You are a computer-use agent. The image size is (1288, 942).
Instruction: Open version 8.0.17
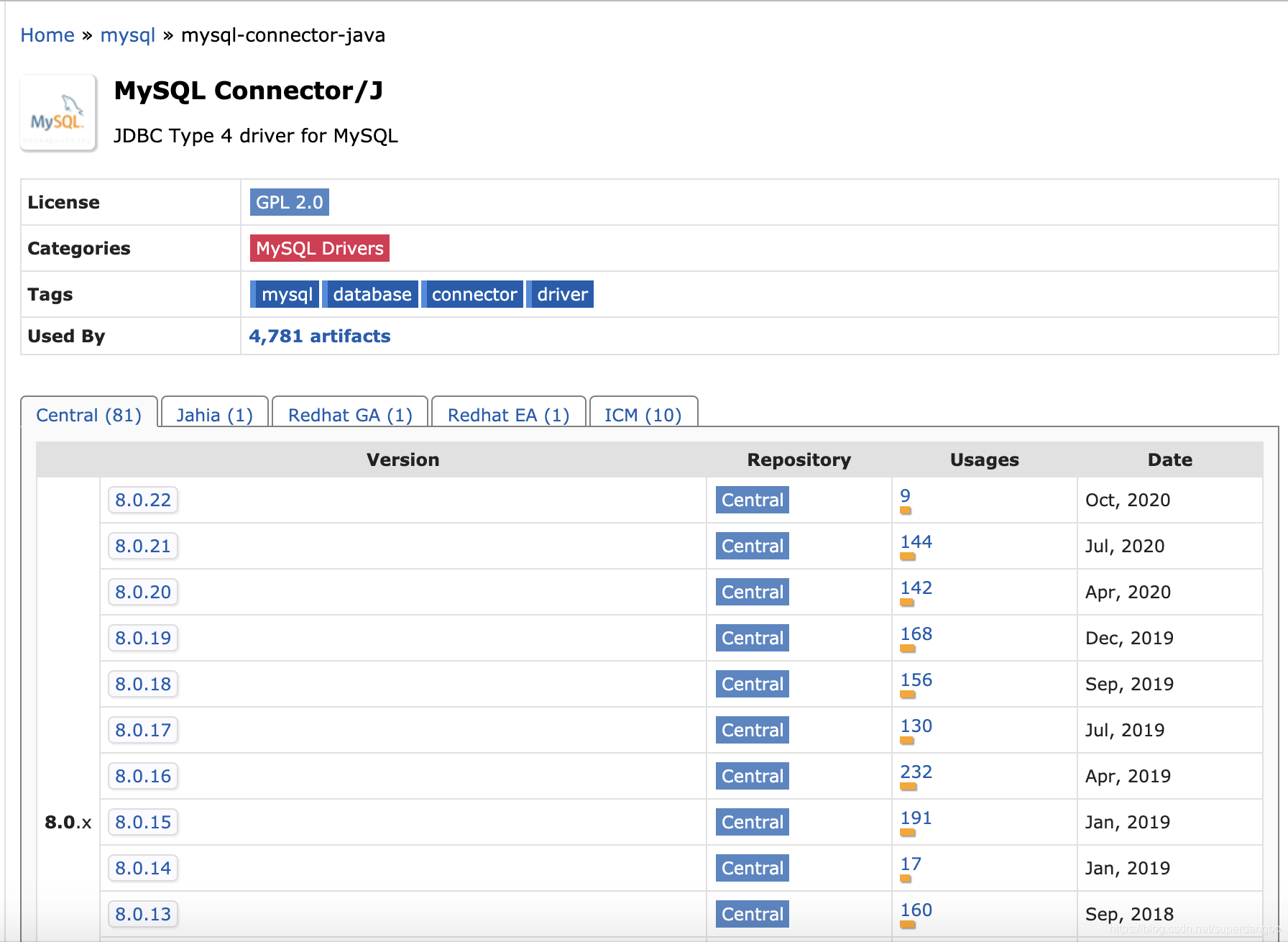tap(143, 730)
